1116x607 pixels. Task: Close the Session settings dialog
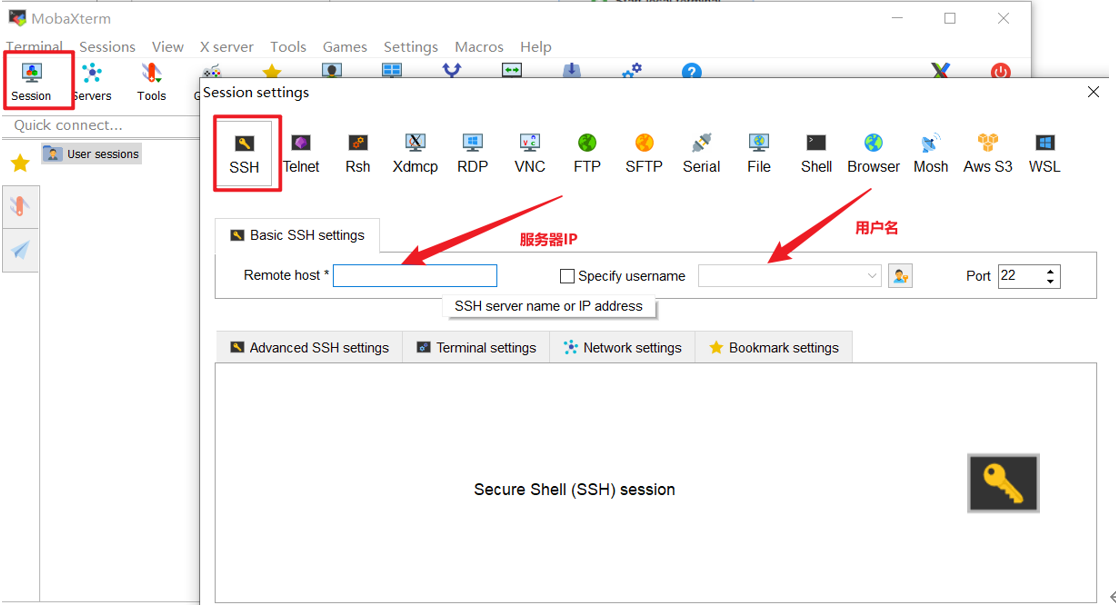pyautogui.click(x=1093, y=92)
